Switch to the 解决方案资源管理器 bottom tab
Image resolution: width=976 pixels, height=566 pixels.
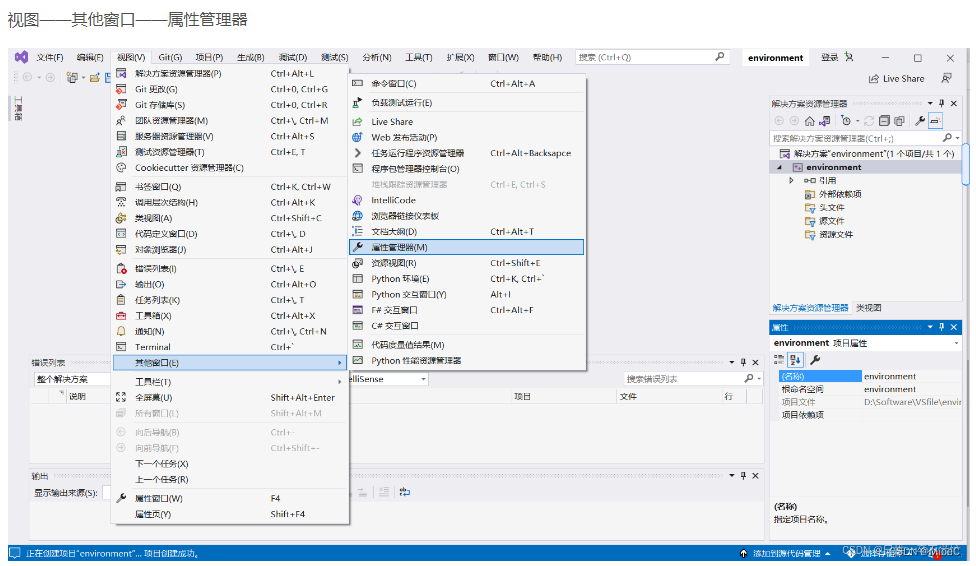tap(810, 308)
